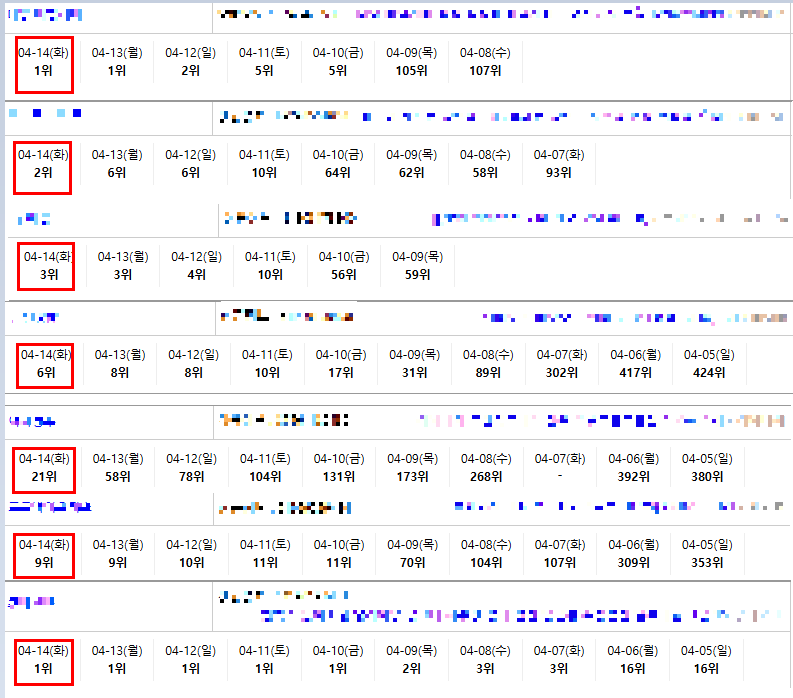Viewport: 793px width, 698px height.
Task: Select the 04-08(수) 89위 cell
Action: coord(488,364)
